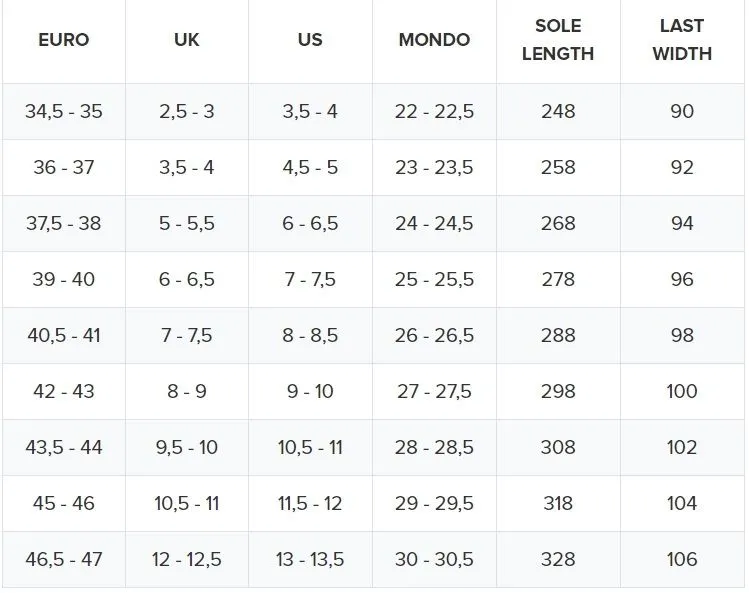Select US size 6 - 6,5 cell
The height and width of the screenshot is (593, 749).
click(310, 223)
